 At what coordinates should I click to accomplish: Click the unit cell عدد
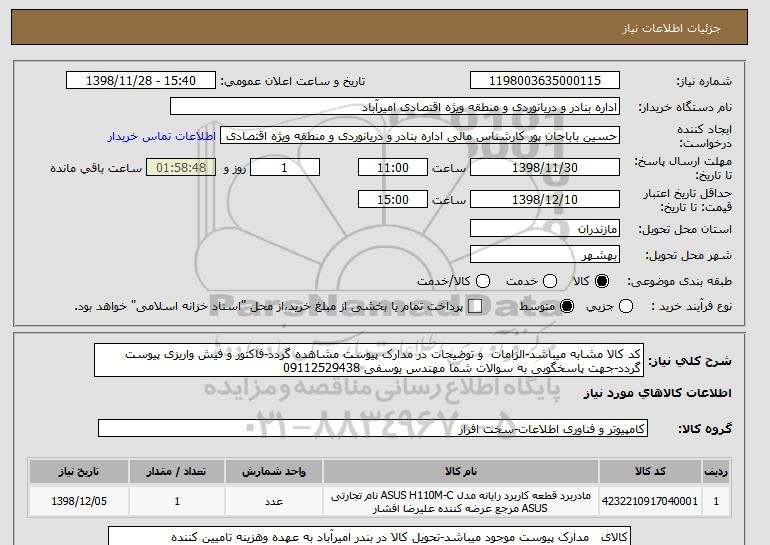coord(274,501)
